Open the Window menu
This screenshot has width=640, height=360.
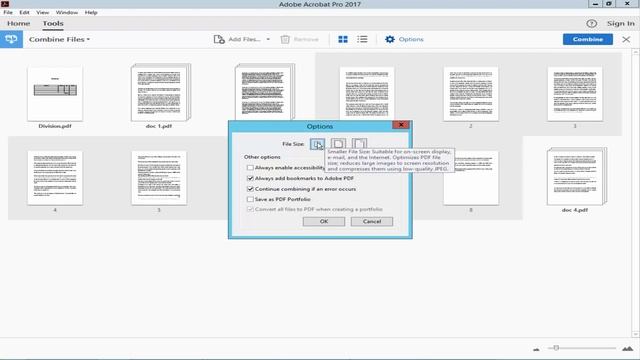point(67,13)
